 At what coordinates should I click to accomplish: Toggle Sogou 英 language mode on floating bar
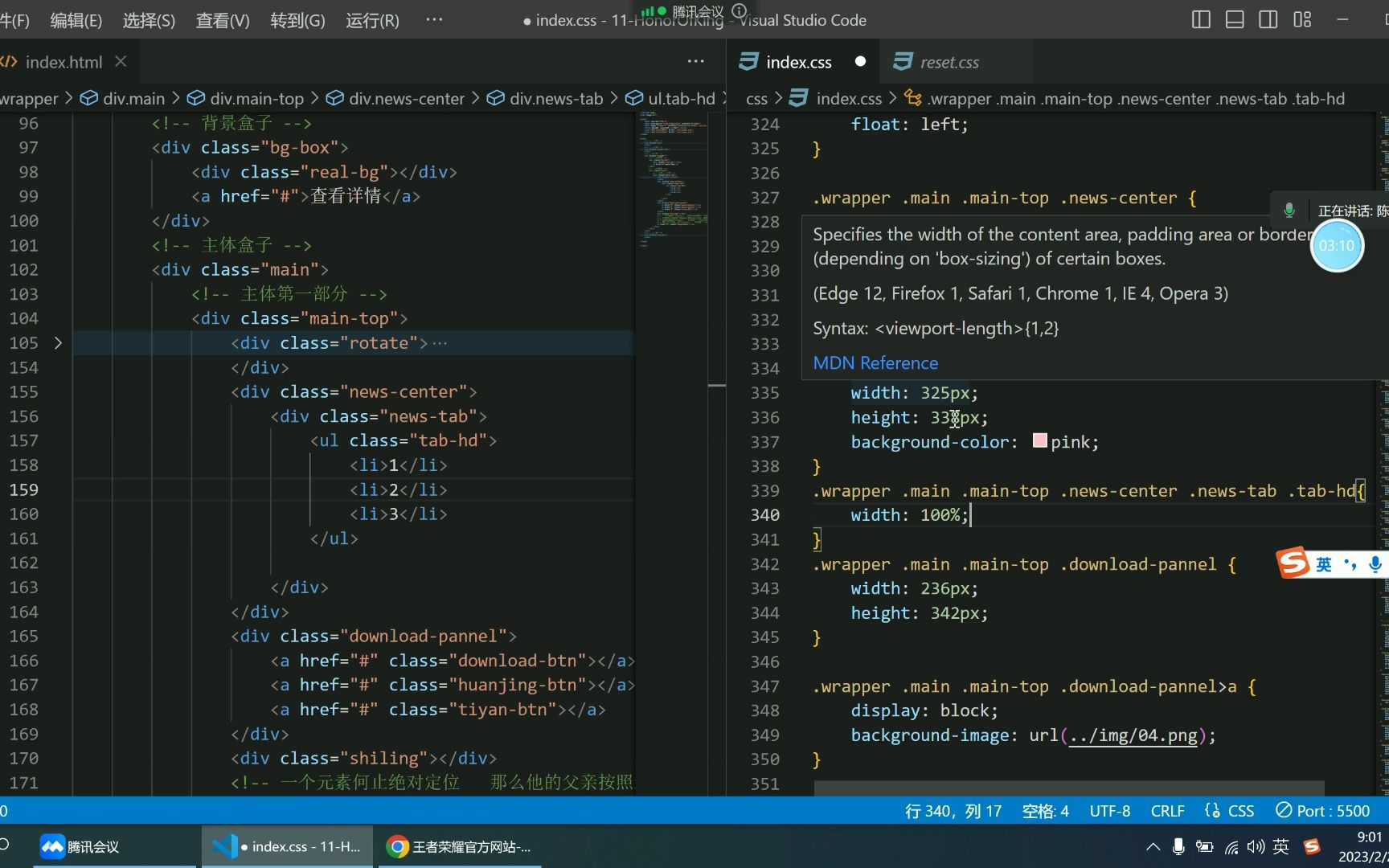[x=1323, y=564]
